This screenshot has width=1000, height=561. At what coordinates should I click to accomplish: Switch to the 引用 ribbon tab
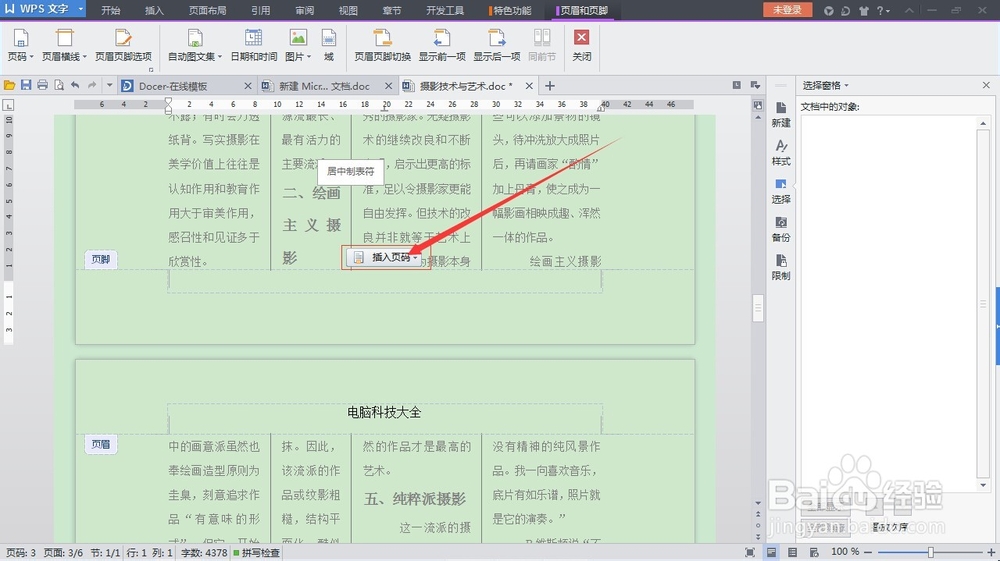(x=260, y=10)
